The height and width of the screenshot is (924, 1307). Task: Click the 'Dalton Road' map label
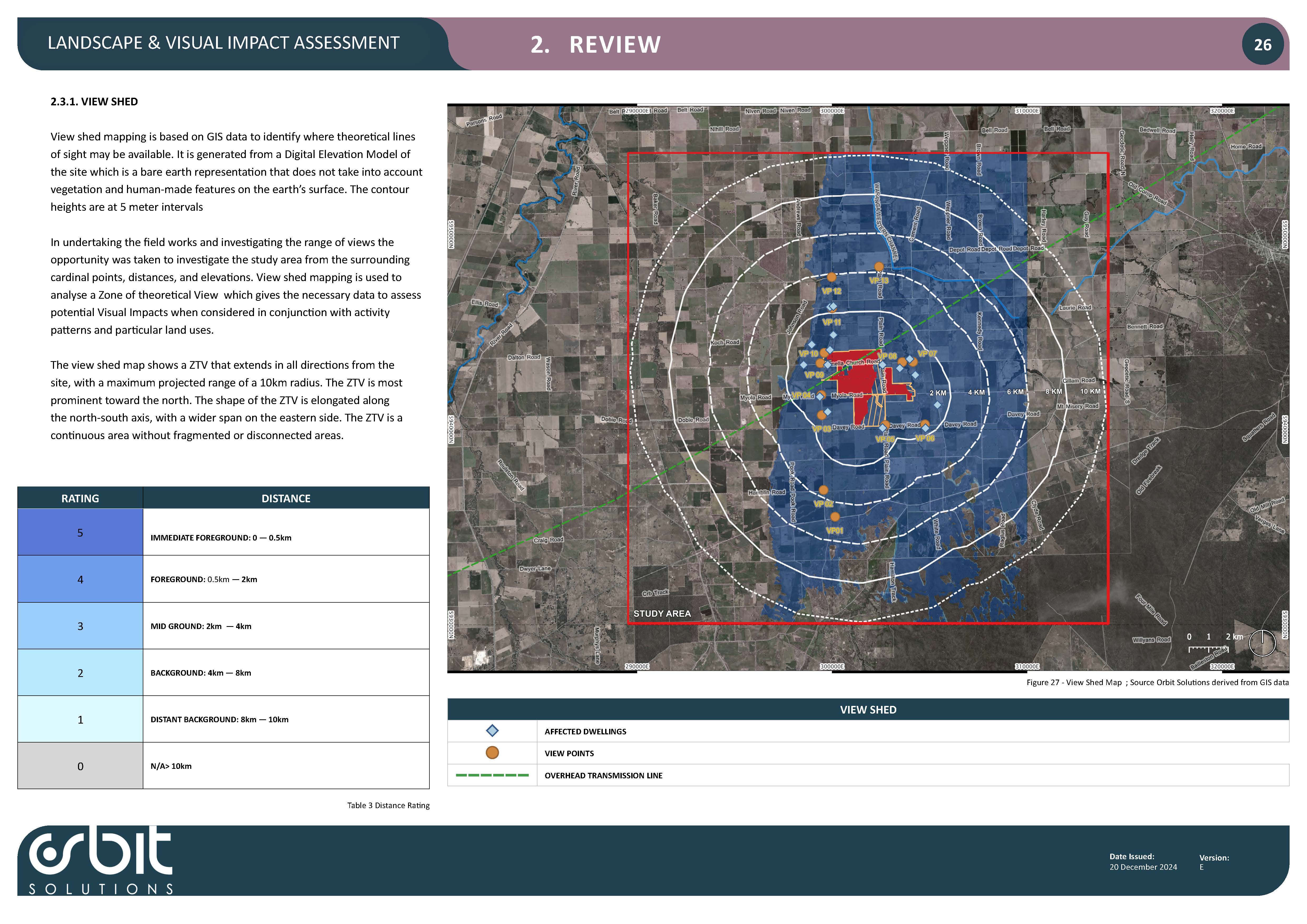click(524, 357)
